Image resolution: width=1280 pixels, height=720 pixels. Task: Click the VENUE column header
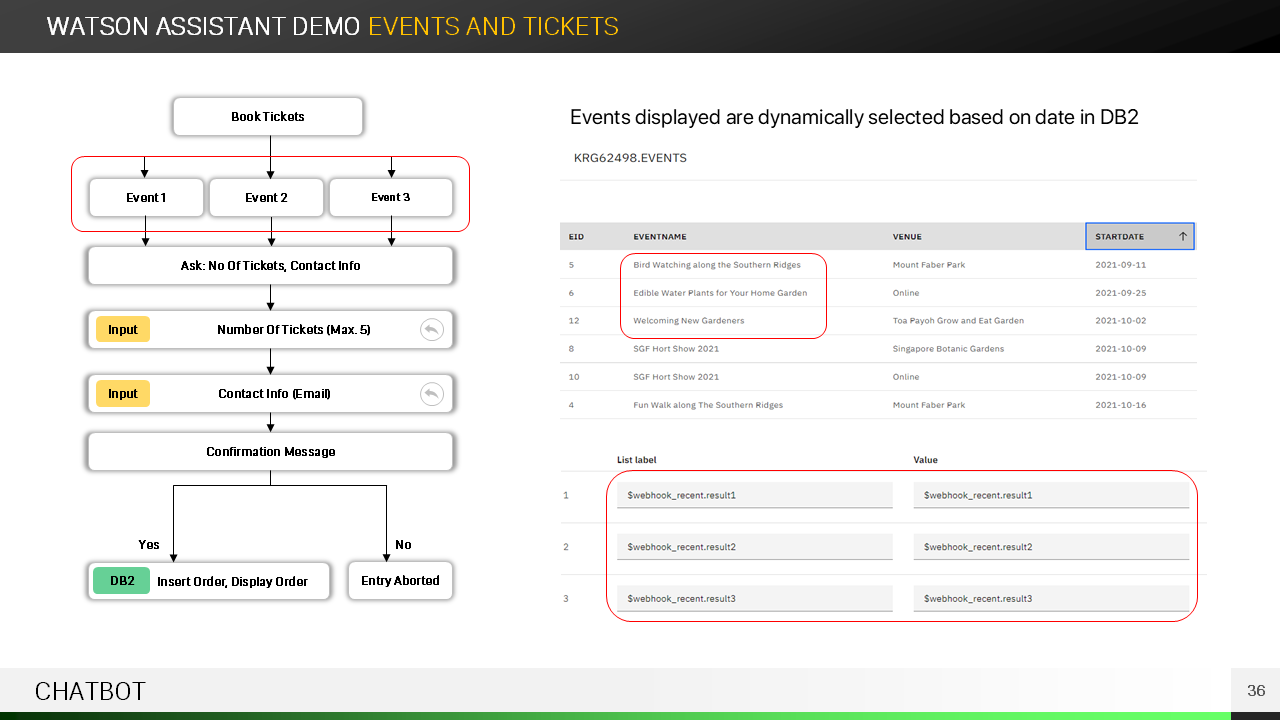tap(907, 237)
